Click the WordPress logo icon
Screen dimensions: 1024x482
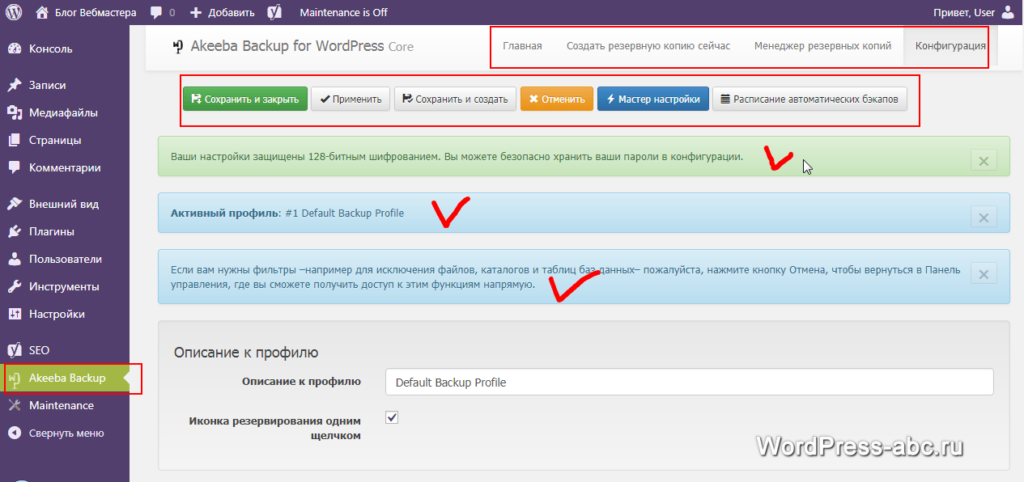coord(14,12)
